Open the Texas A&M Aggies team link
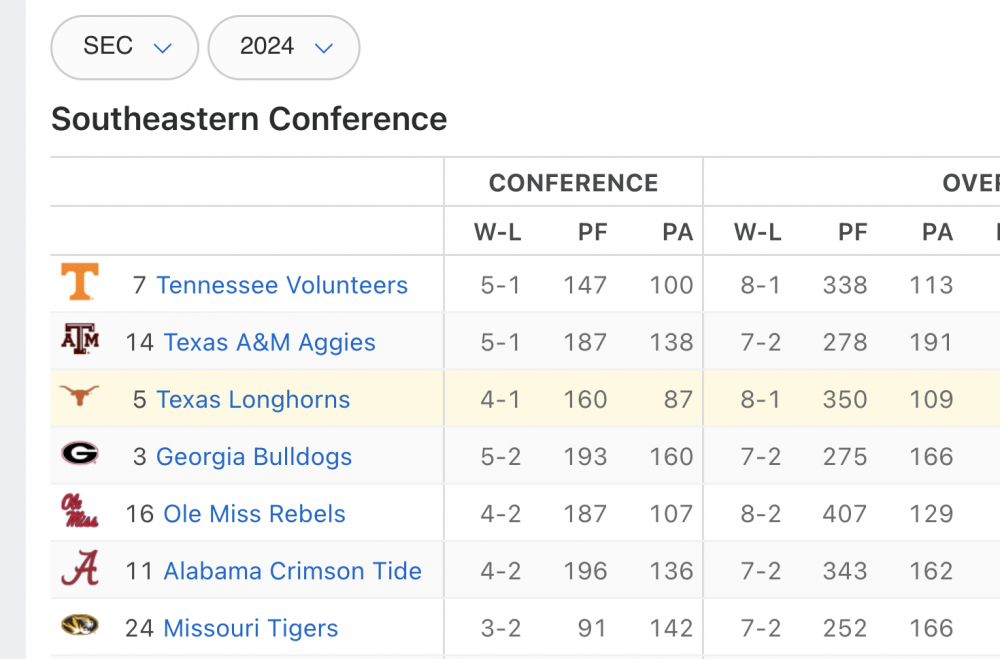1000x659 pixels. click(269, 342)
